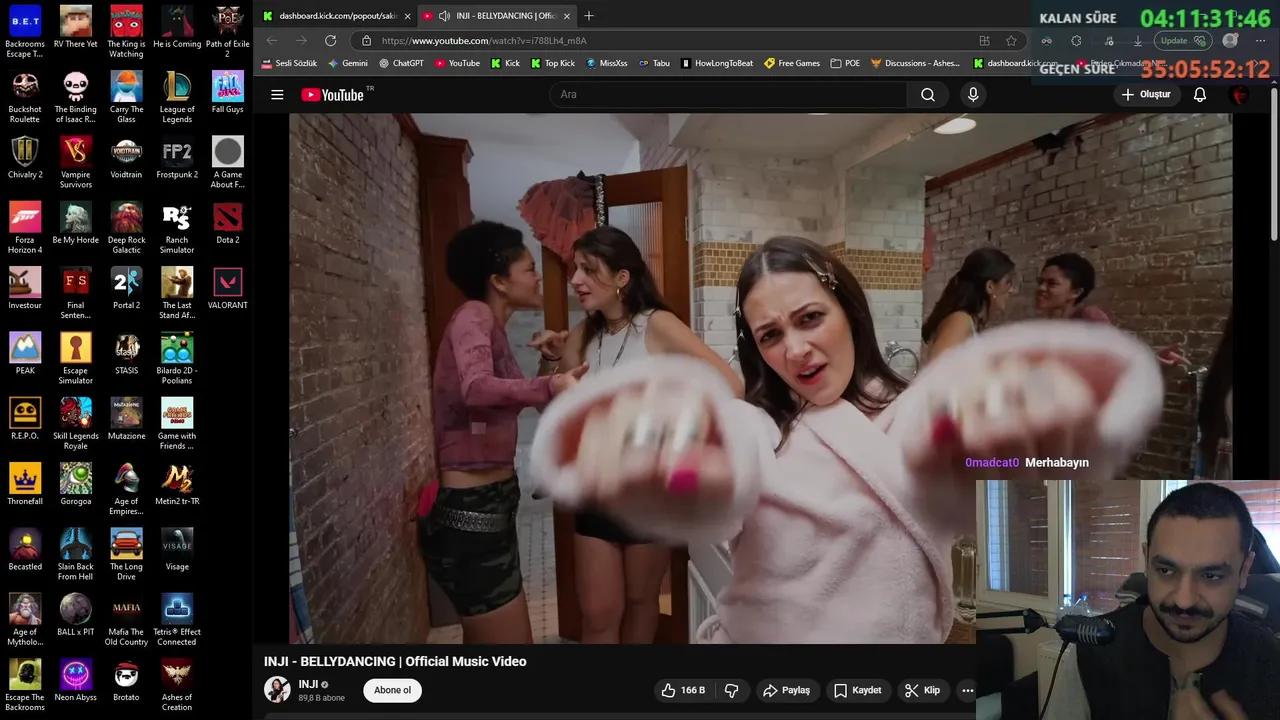Launch Forza Horizon 4 shortcut
This screenshot has height=720, width=1280.
[25, 227]
